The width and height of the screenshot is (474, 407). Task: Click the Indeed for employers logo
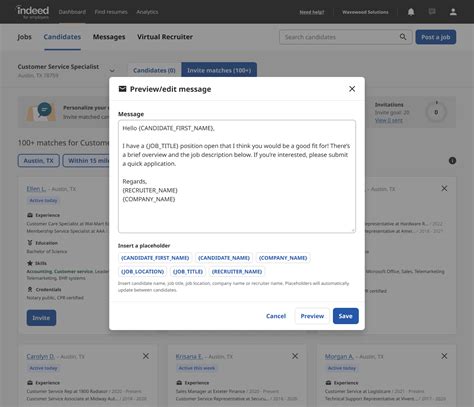click(33, 12)
